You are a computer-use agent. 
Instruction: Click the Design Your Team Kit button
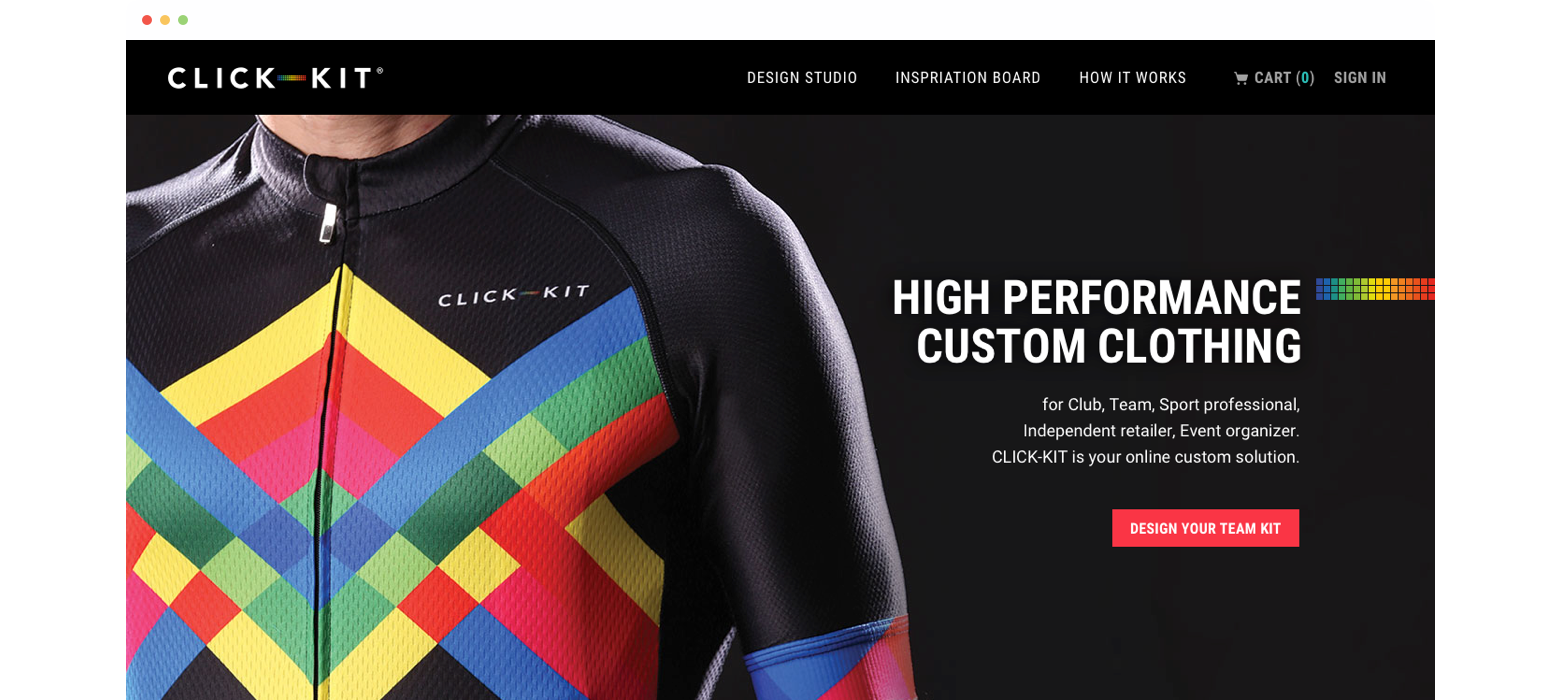point(1205,528)
